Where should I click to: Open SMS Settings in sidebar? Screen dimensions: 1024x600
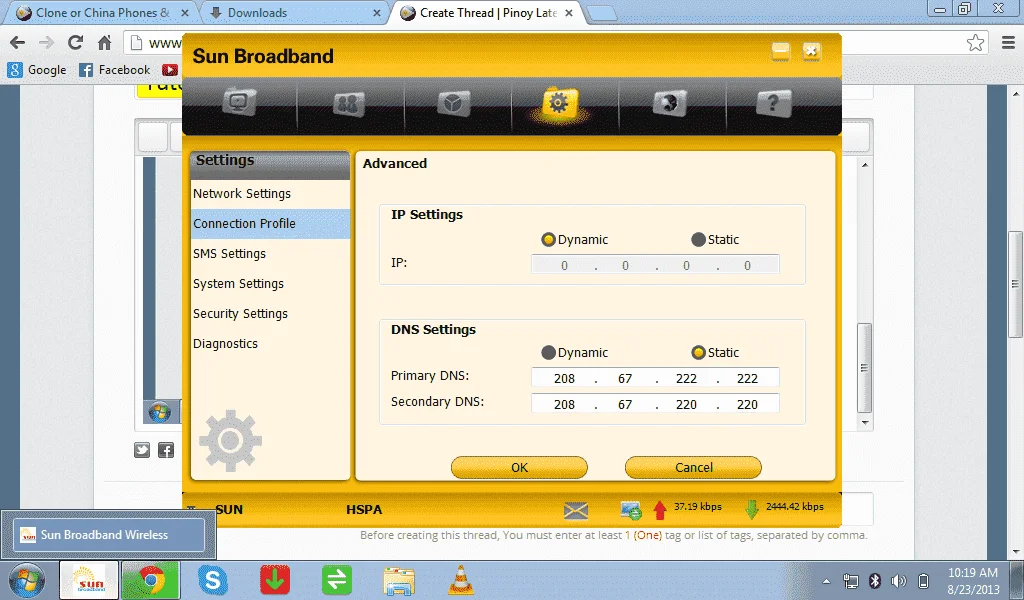point(270,254)
